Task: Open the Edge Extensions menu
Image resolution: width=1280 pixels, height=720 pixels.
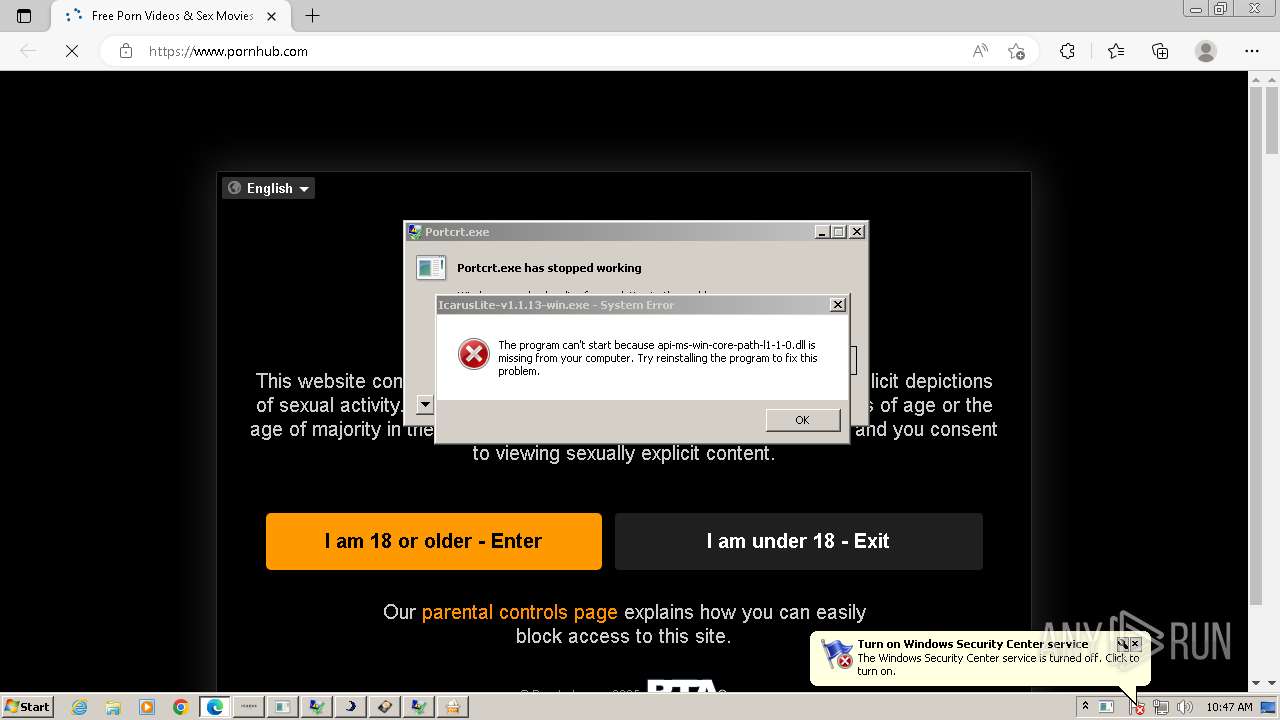Action: (1067, 51)
